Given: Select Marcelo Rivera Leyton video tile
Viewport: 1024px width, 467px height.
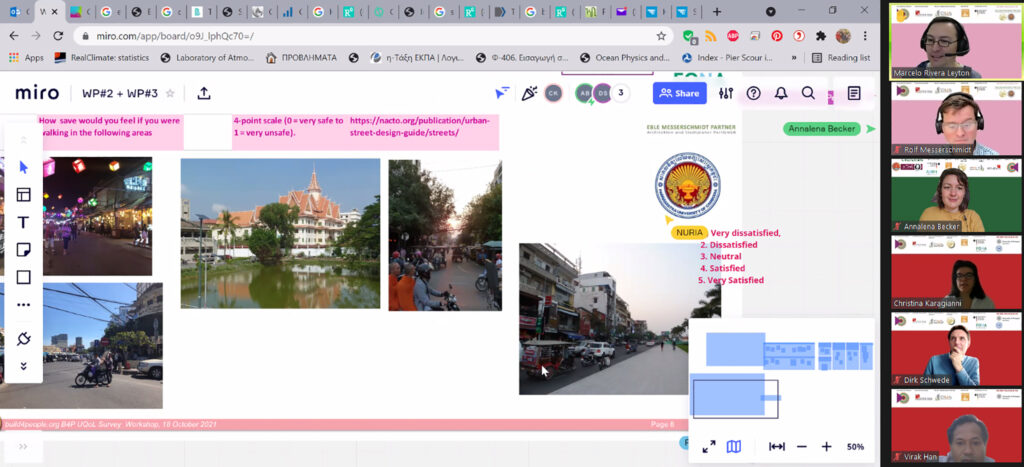Looking at the screenshot, I should coord(956,41).
